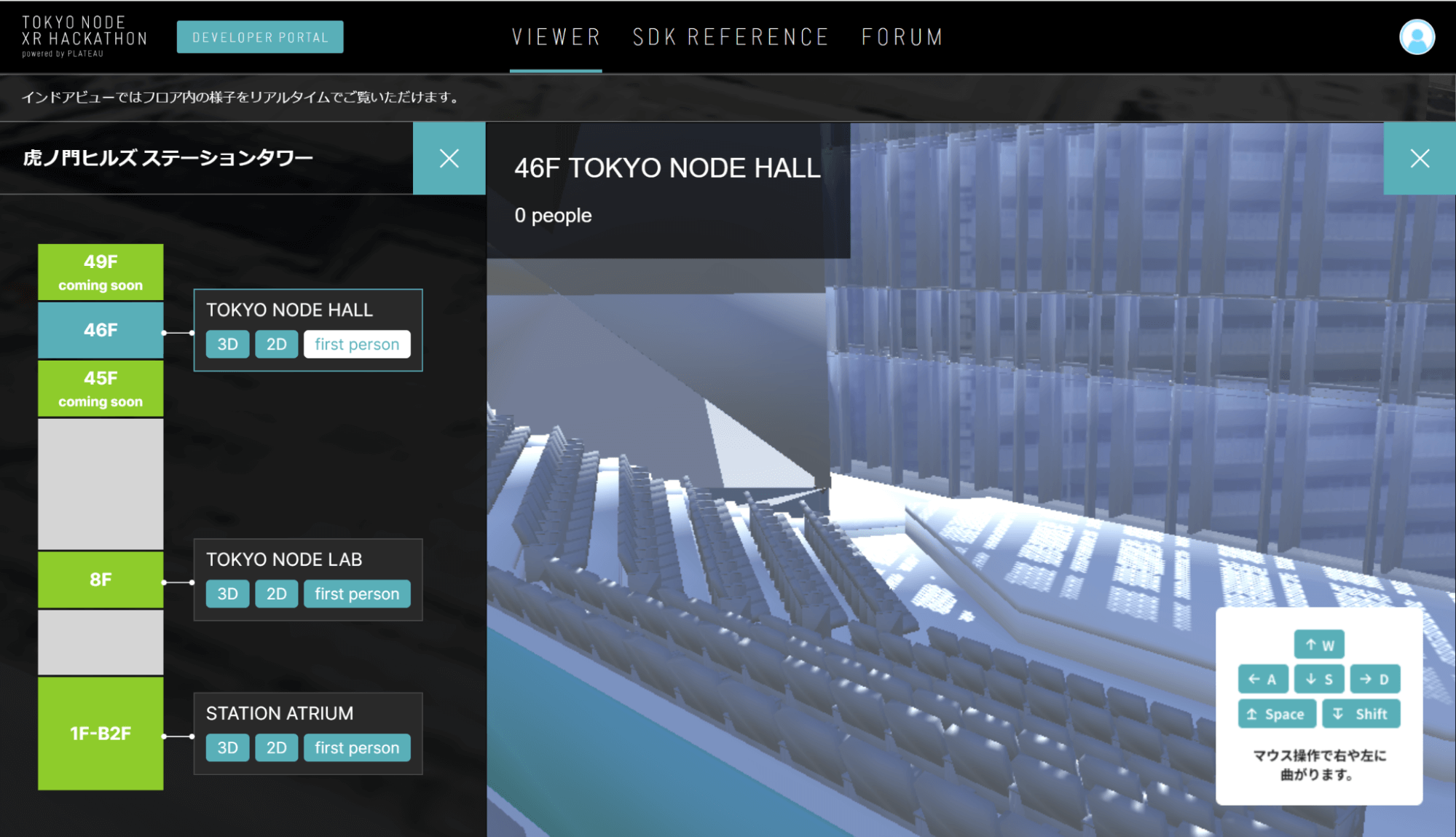The image size is (1456, 837).
Task: Click the D right key icon
Action: coord(1375,679)
